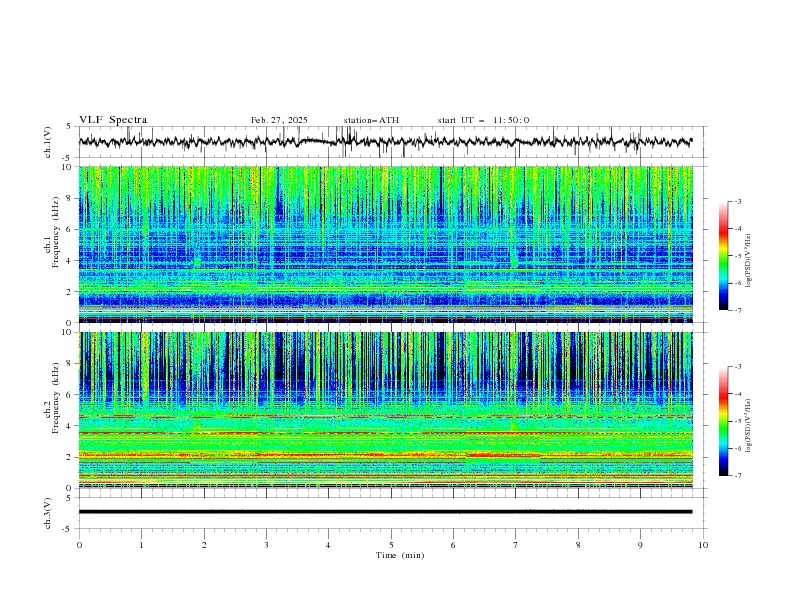Click the "VLF Spectra" plot title

coord(113,120)
